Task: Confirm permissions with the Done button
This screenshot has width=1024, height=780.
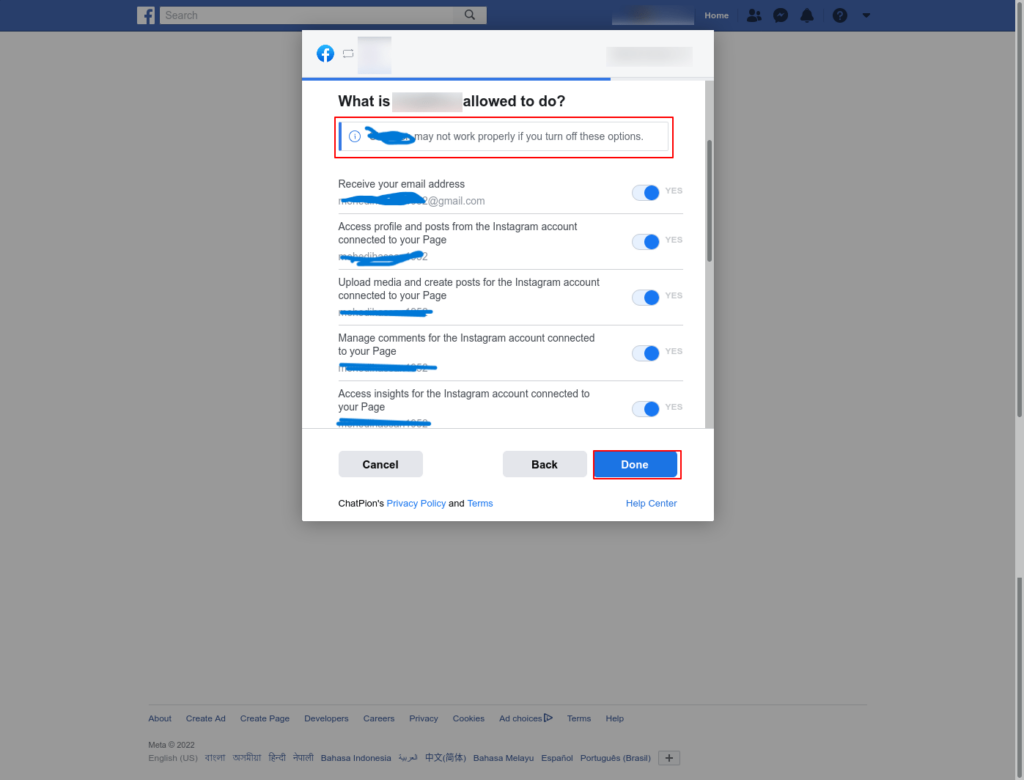Action: (635, 464)
